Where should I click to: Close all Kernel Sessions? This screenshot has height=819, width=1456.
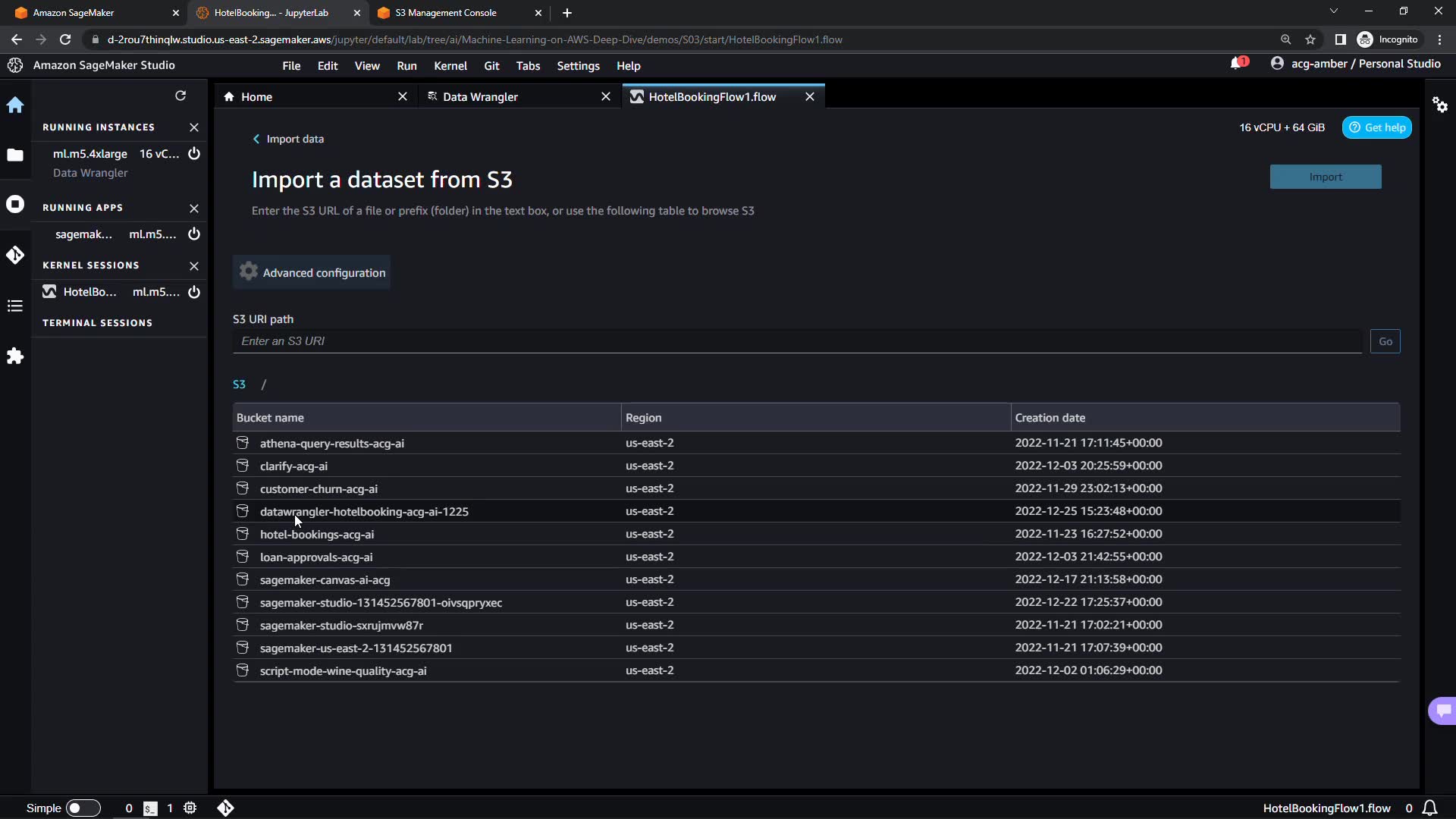pyautogui.click(x=194, y=265)
